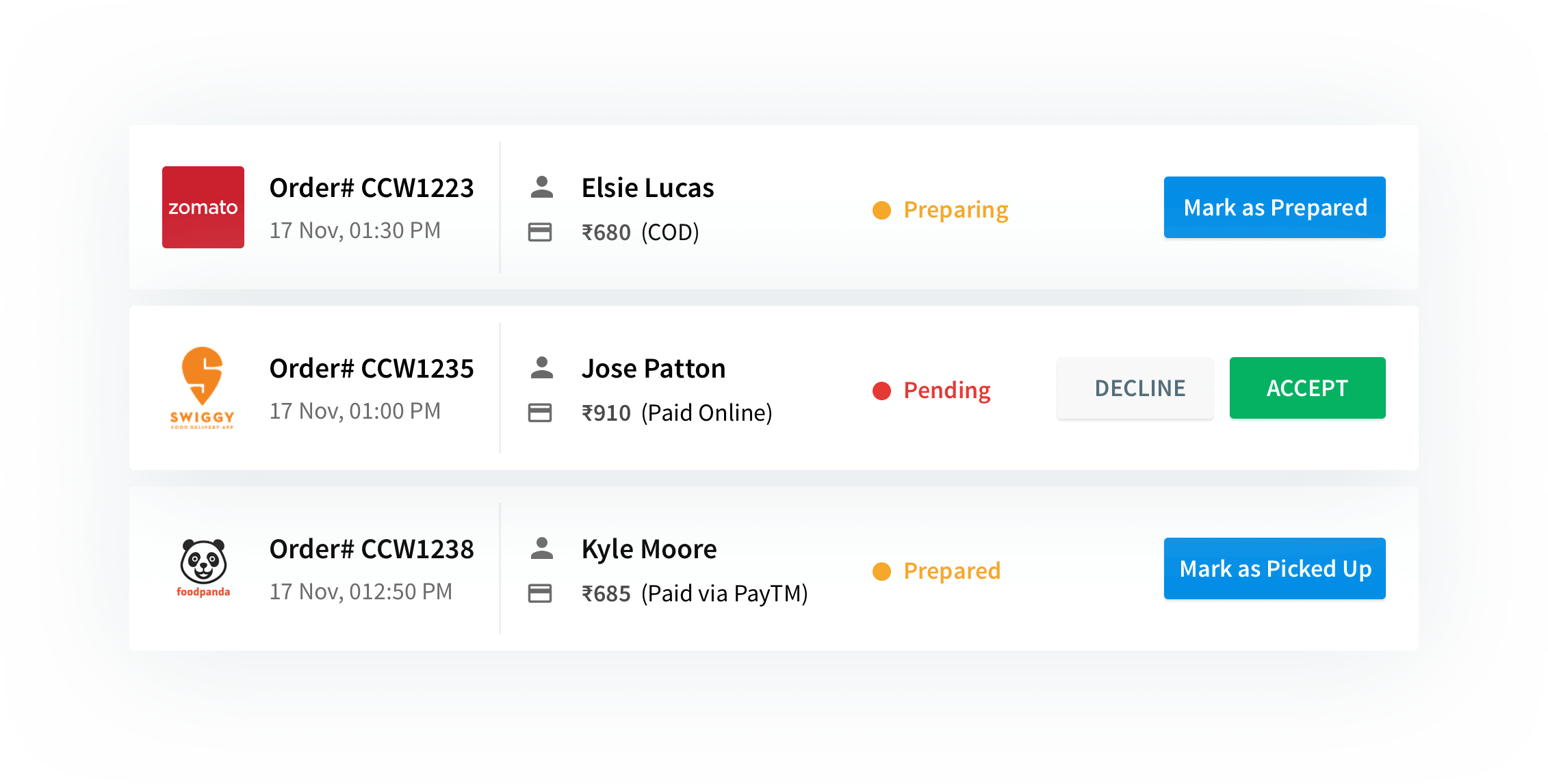Click the red Pending status dot
This screenshot has height=784, width=1548.
point(882,391)
